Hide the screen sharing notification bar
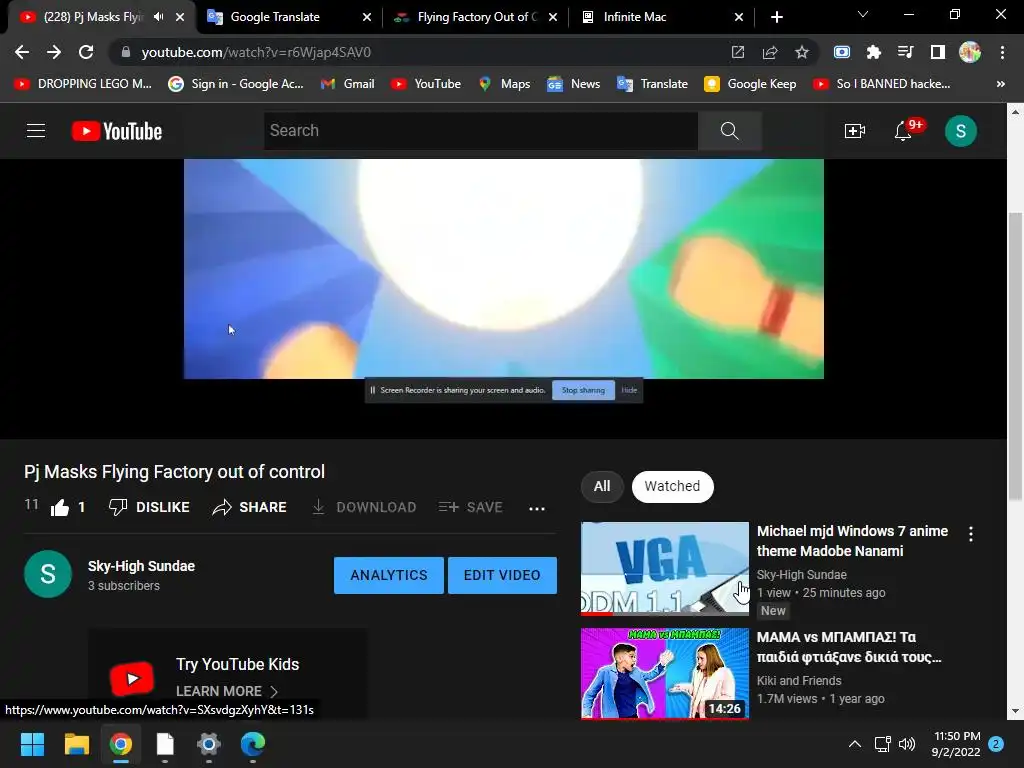The image size is (1024, 768). (629, 391)
